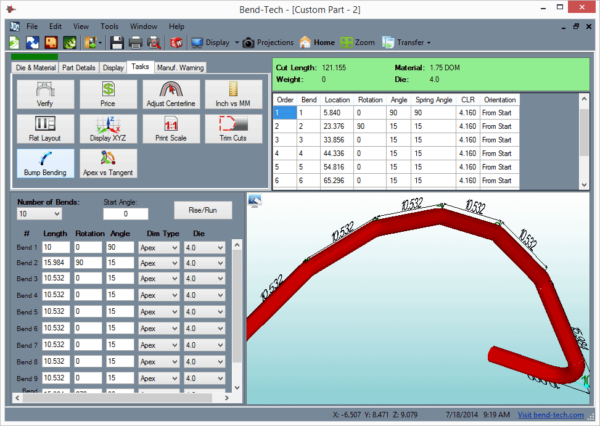Switch to the Die & Material tab
Viewport: 600px width, 426px height.
(x=35, y=67)
